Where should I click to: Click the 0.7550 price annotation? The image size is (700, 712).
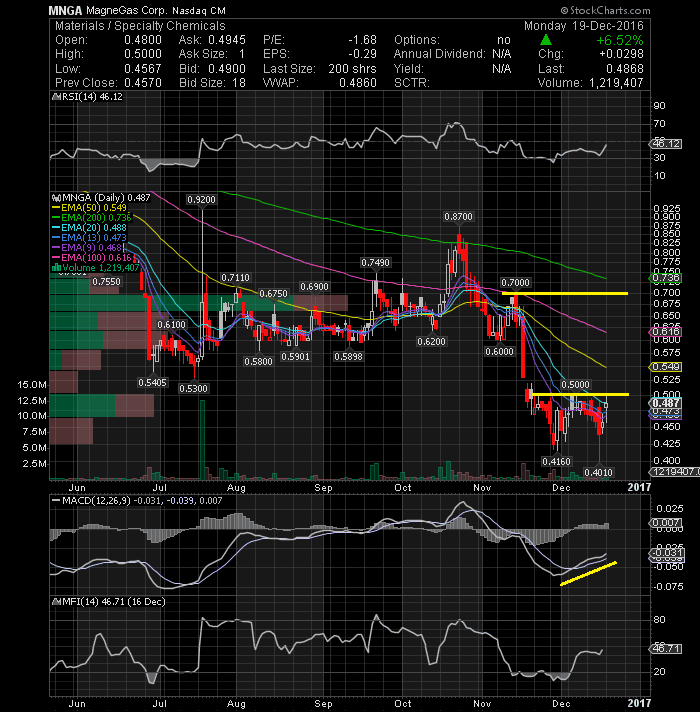(x=107, y=282)
